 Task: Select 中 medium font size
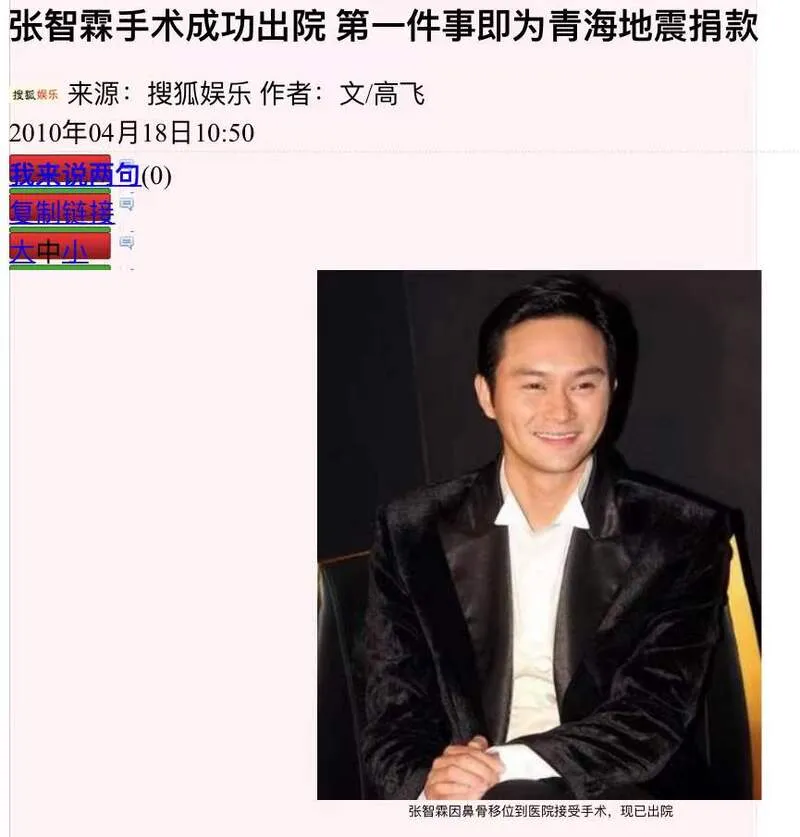coord(48,251)
